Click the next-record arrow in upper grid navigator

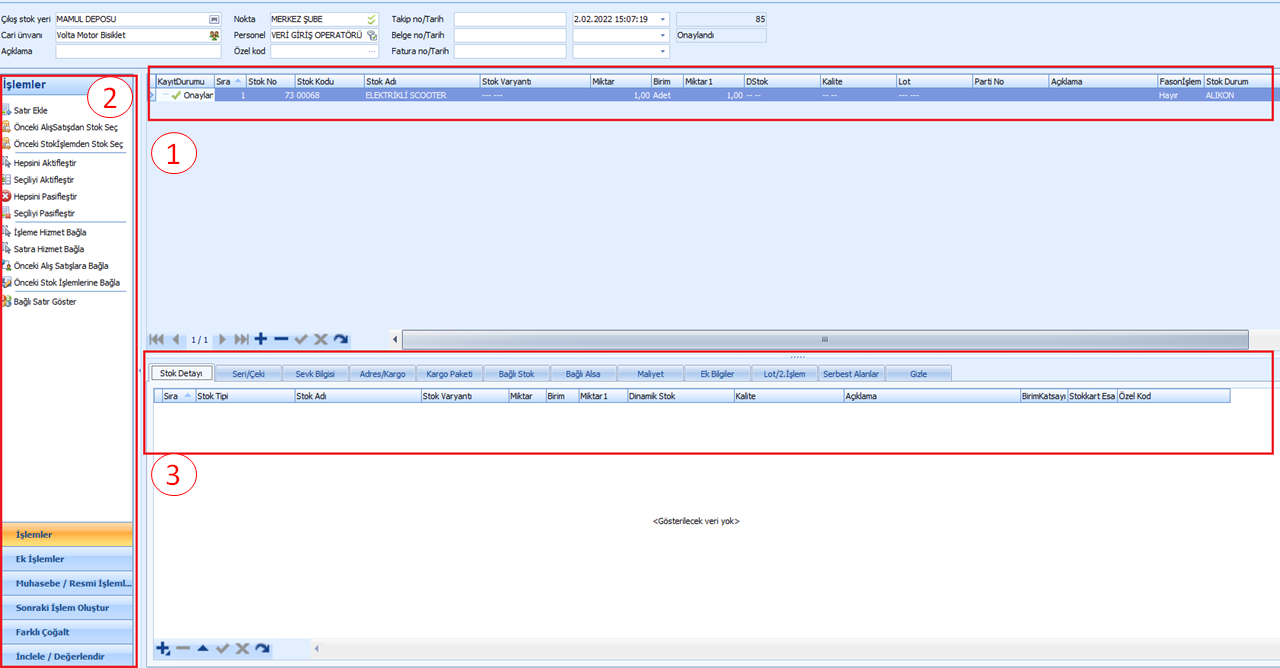pos(223,339)
